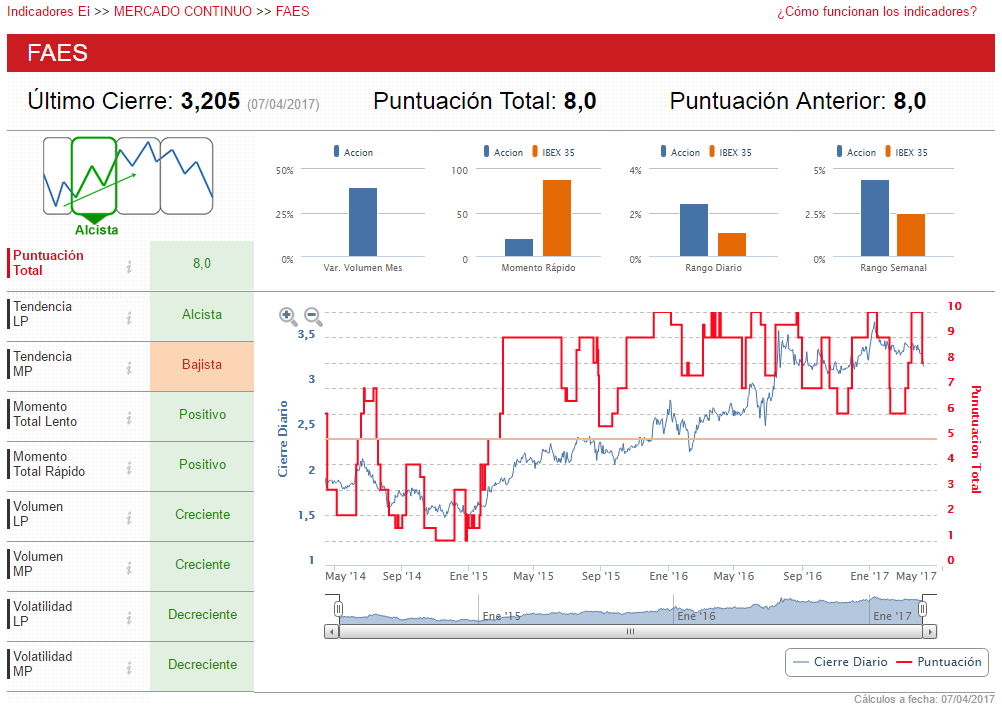Open info icon for Momento Total Rápido

tap(129, 468)
